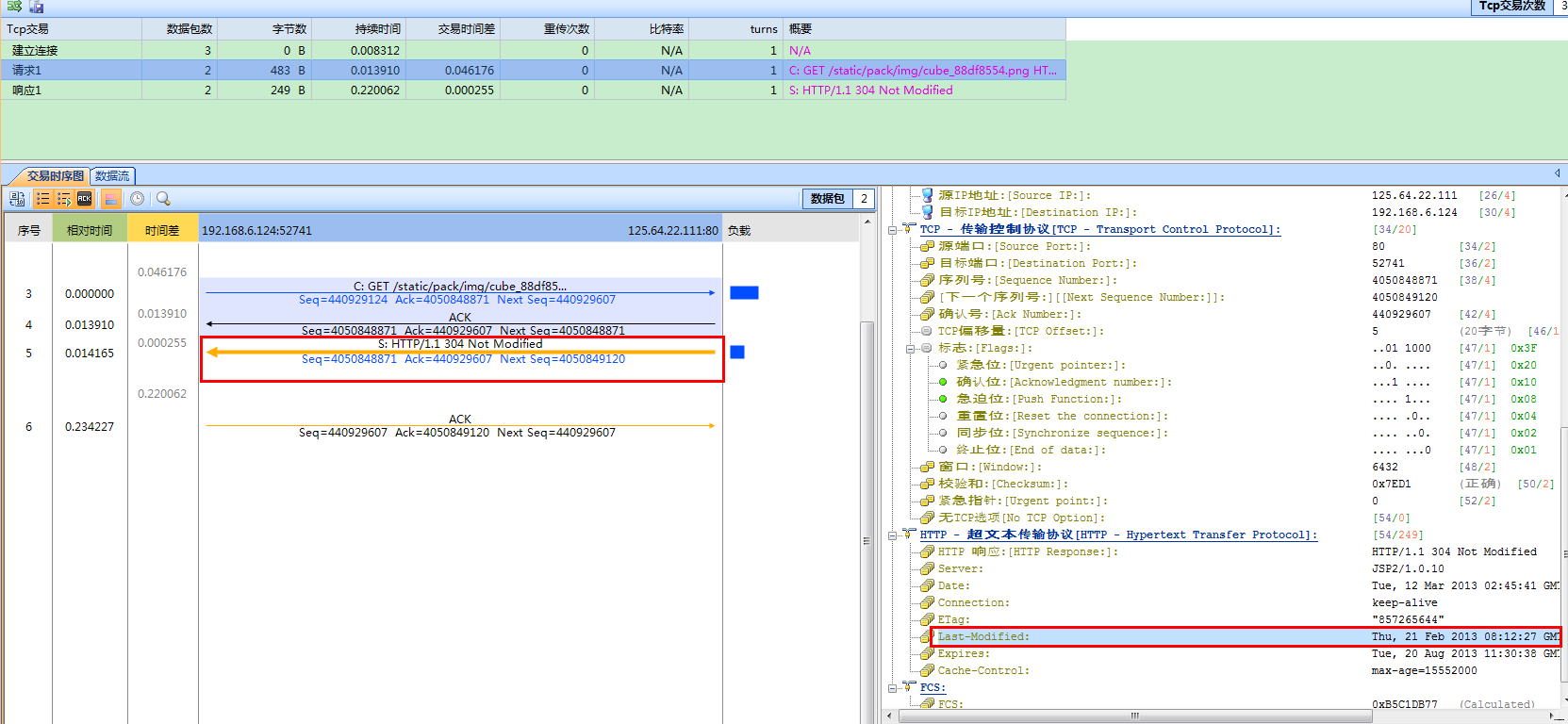
Task: Click the 概要 column header
Action: [x=924, y=29]
